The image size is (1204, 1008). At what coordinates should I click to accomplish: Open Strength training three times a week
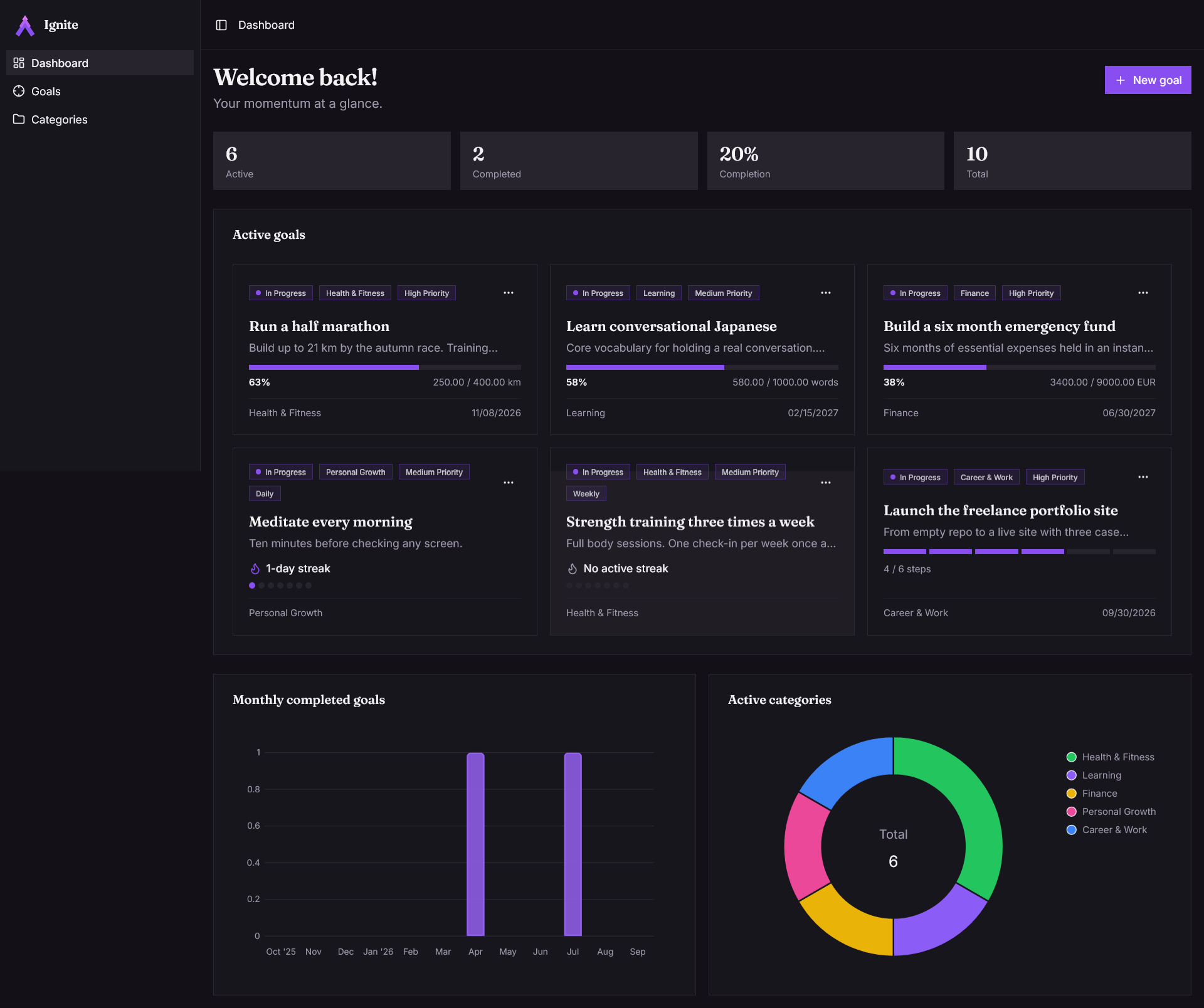(x=690, y=522)
